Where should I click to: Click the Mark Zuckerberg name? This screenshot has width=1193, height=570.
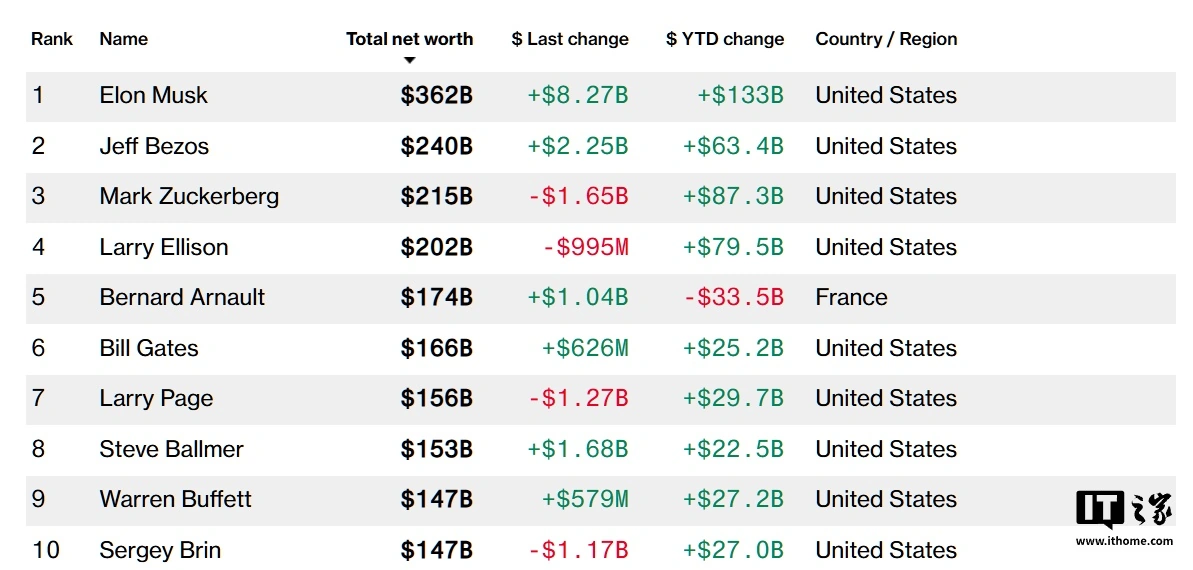pyautogui.click(x=189, y=196)
